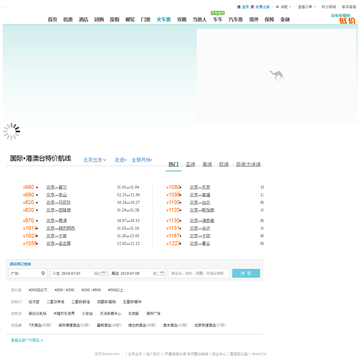
Task: Expand the 查看订单 dropdown in top bar
Action: [307, 7]
